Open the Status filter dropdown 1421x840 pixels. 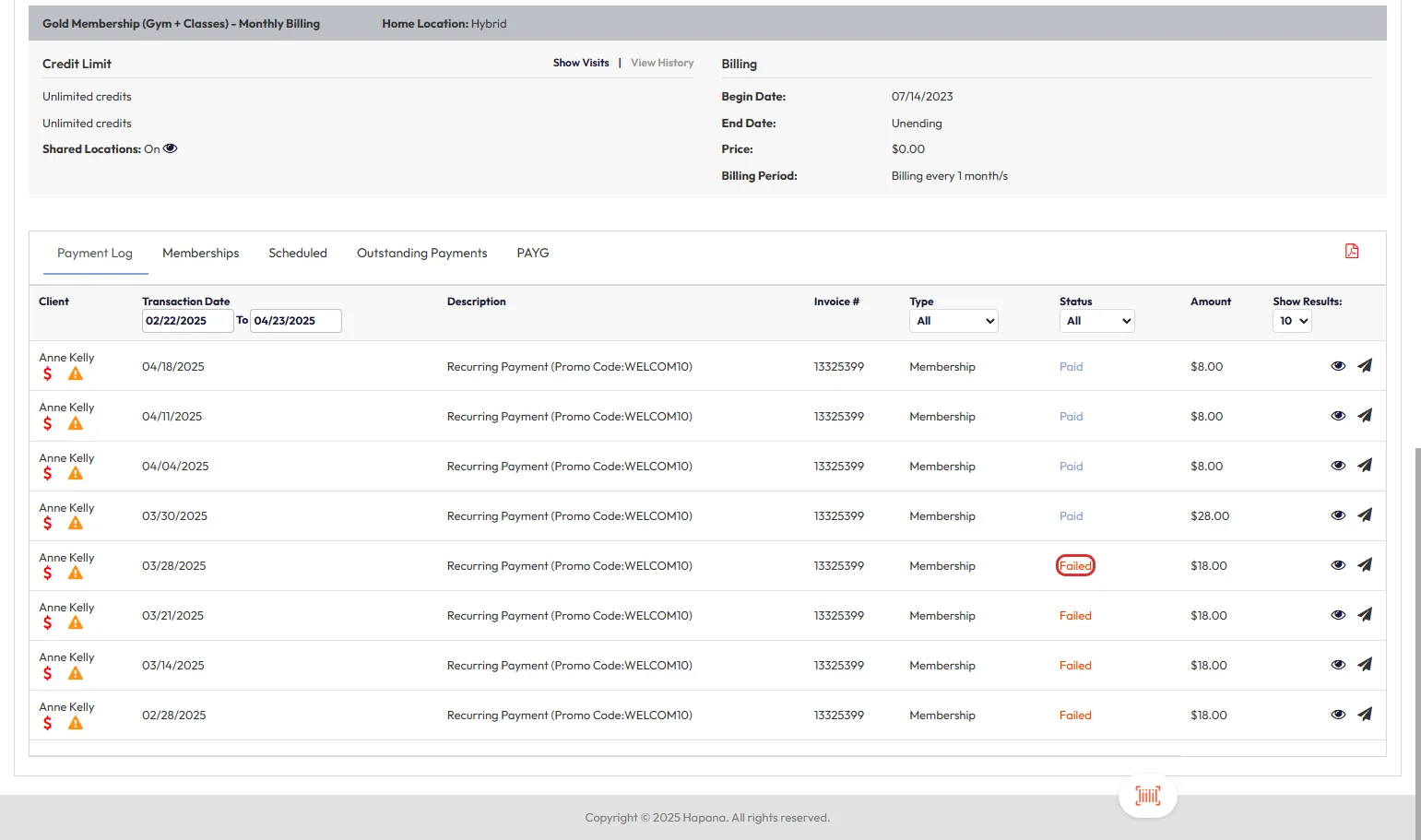coord(1096,321)
